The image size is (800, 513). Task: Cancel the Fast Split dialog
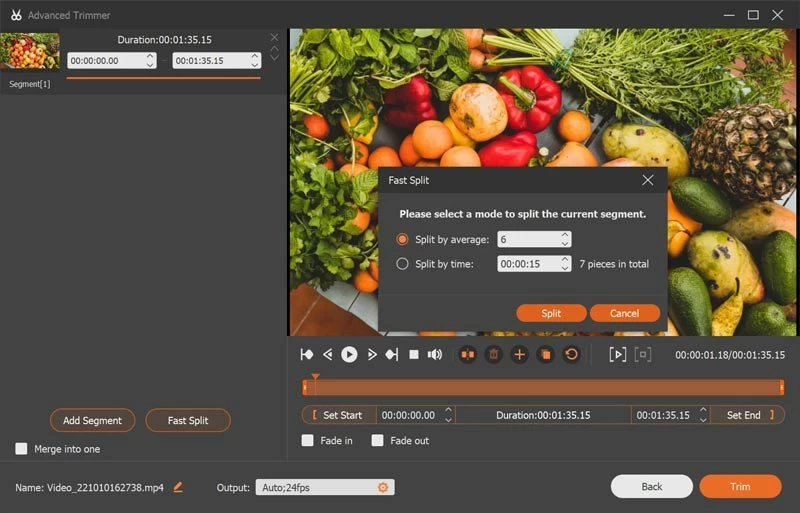pyautogui.click(x=624, y=313)
